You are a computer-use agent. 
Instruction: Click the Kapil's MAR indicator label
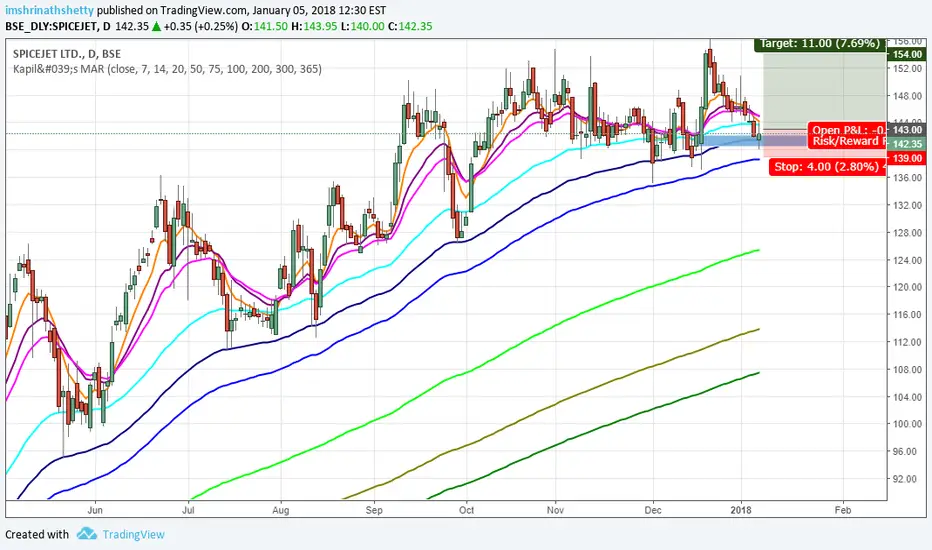tap(167, 69)
